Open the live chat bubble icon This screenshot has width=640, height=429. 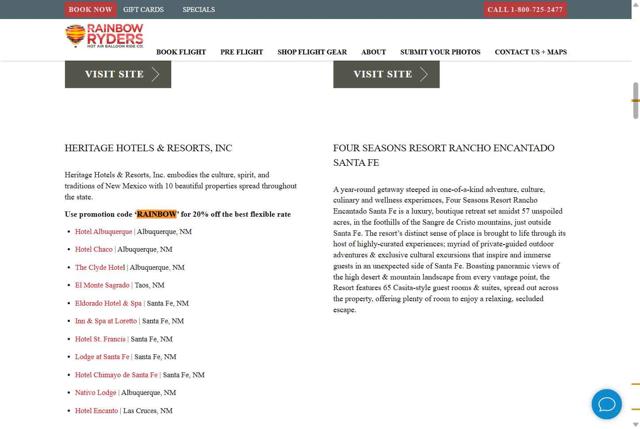click(607, 404)
